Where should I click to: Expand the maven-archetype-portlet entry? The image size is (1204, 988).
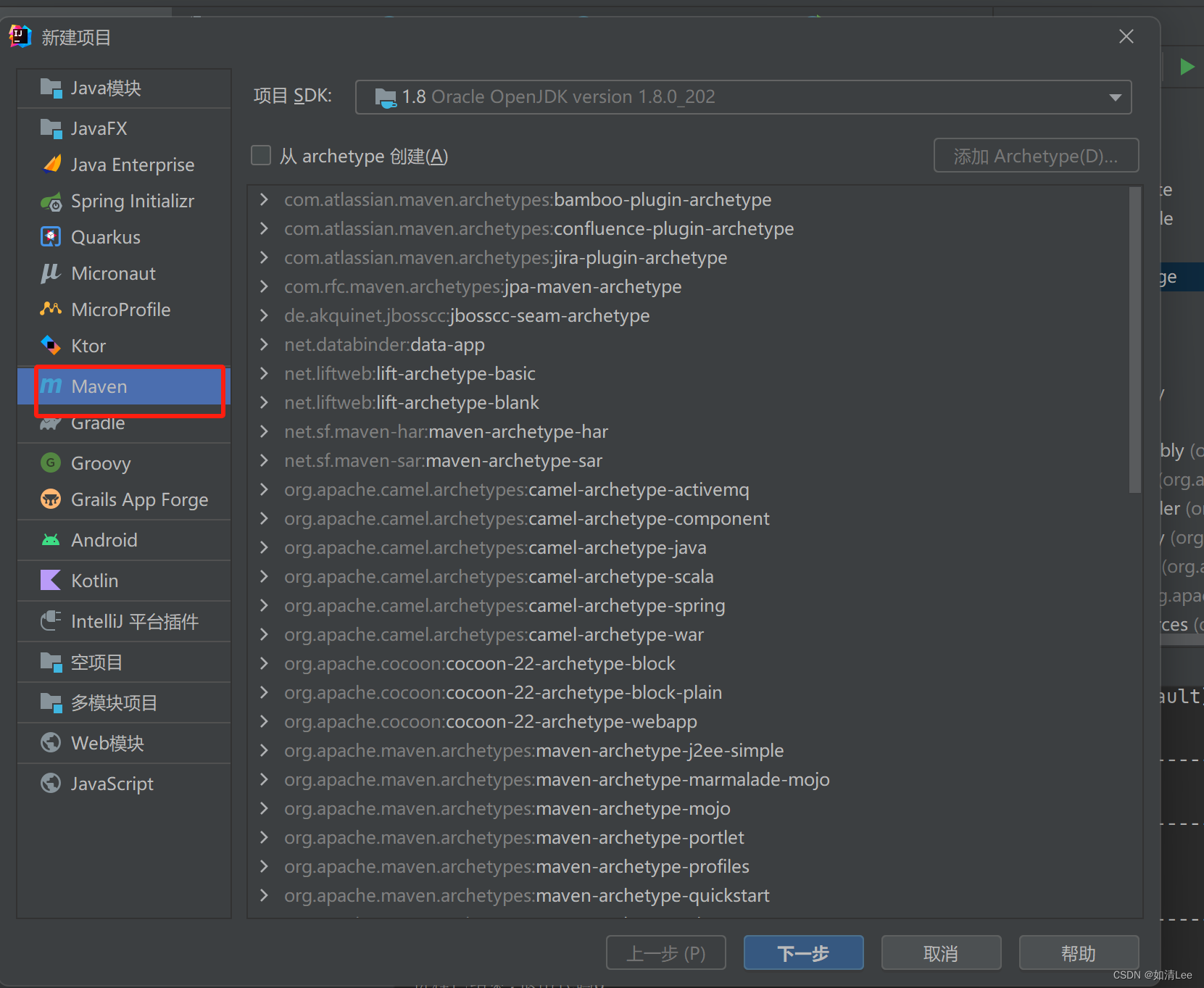pyautogui.click(x=265, y=837)
